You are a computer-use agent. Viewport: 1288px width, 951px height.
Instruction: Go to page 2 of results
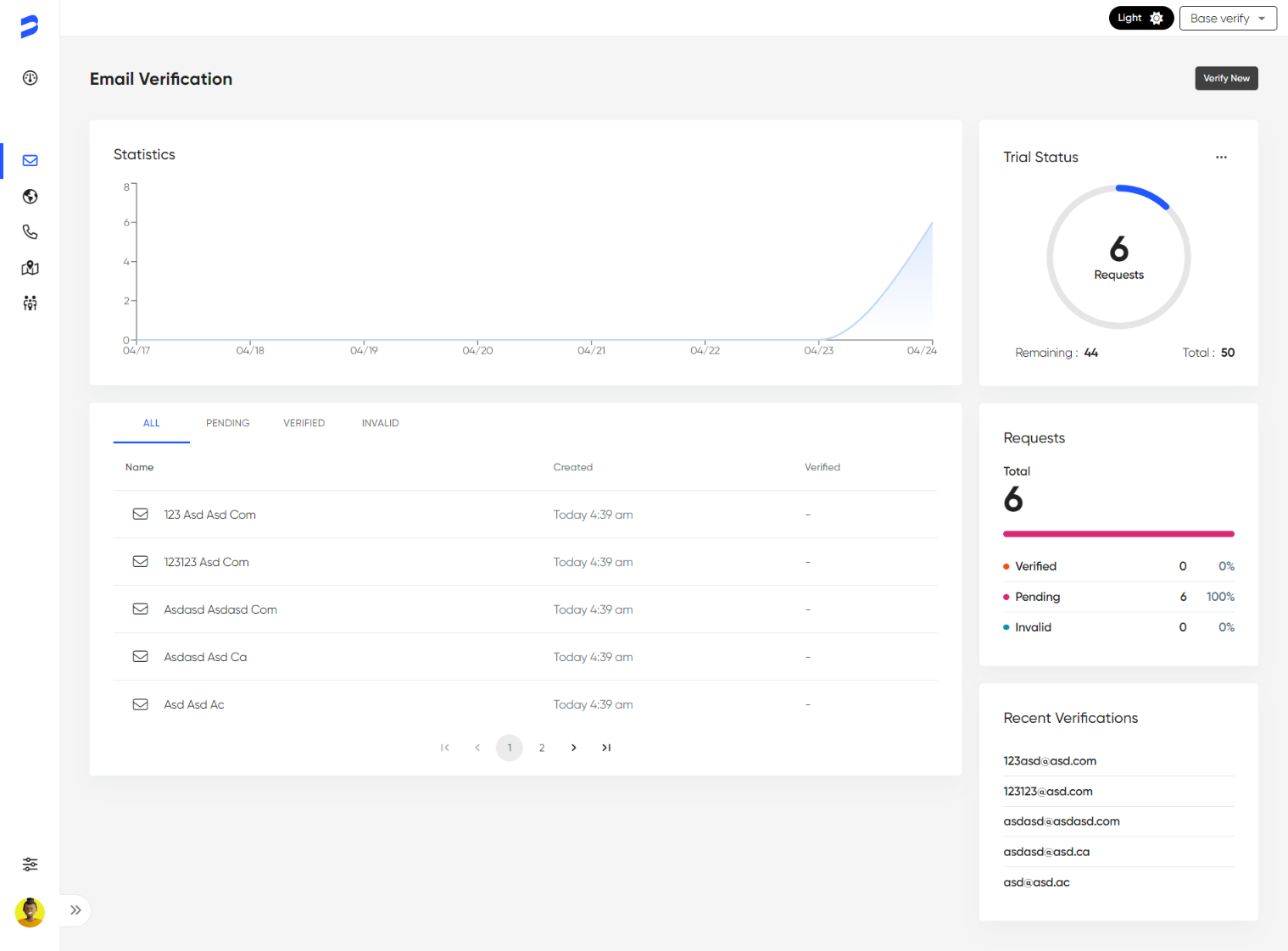point(542,748)
